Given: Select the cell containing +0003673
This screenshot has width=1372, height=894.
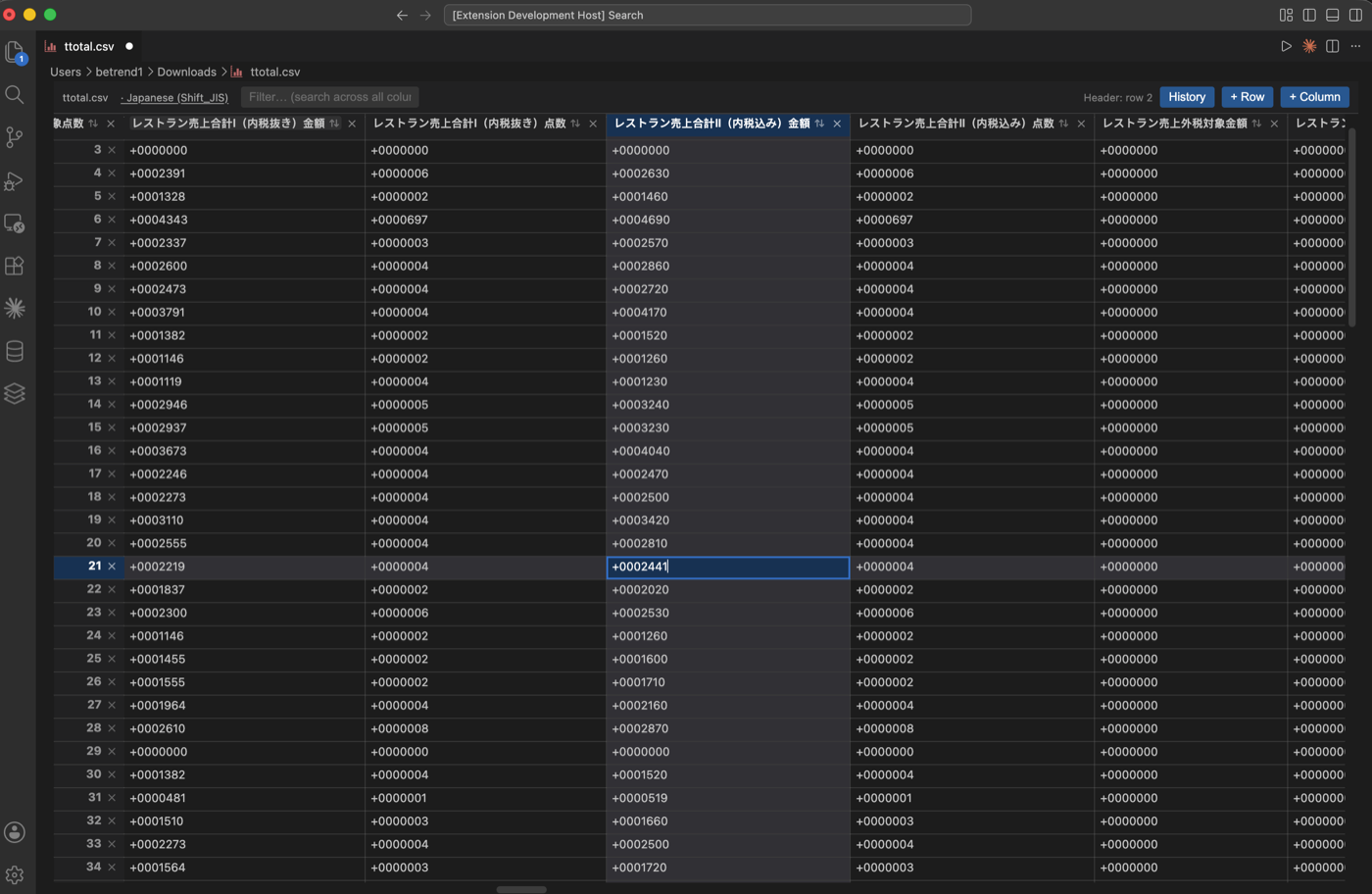Looking at the screenshot, I should coord(244,451).
